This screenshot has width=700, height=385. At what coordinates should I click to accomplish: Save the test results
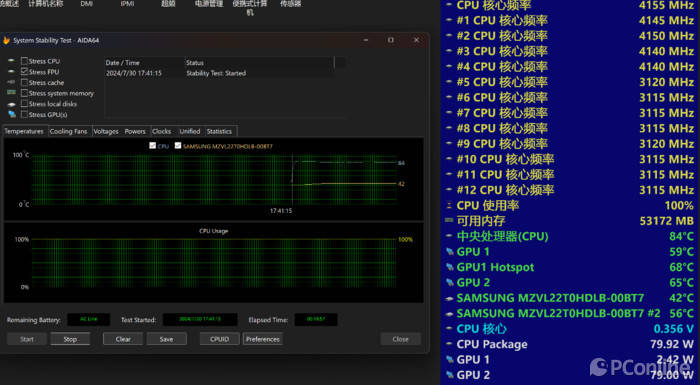coord(167,339)
